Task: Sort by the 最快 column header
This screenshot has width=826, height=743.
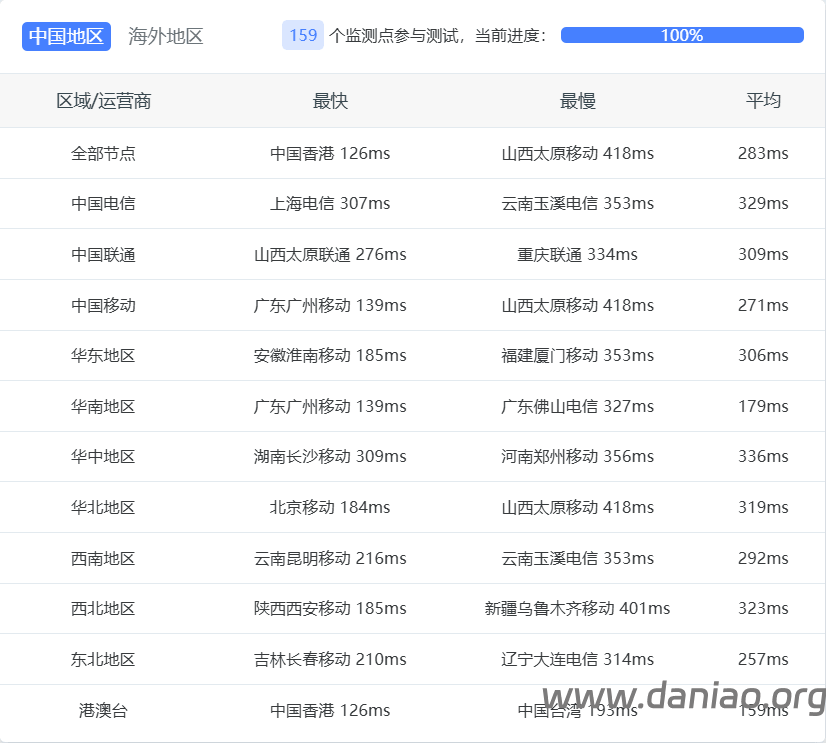Action: (330, 101)
